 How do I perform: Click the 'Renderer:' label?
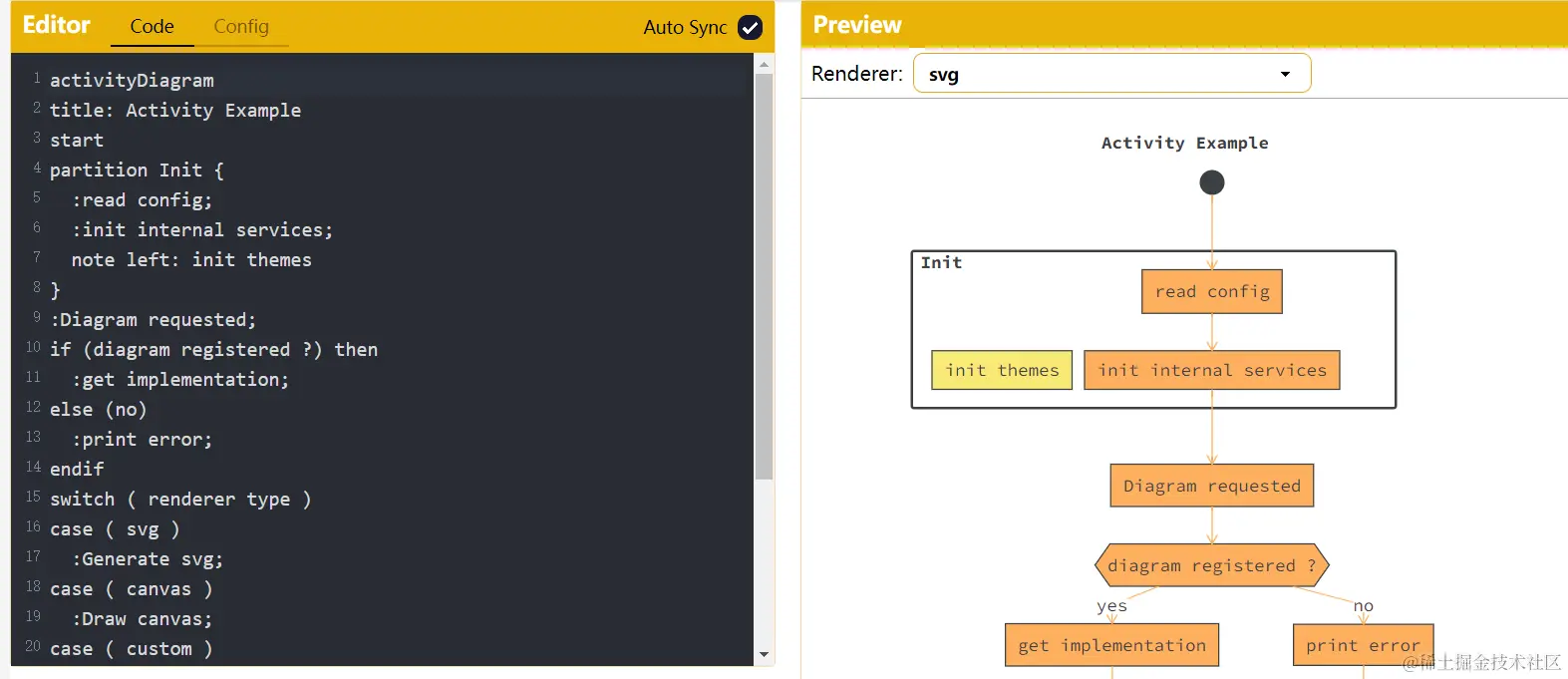tap(857, 74)
